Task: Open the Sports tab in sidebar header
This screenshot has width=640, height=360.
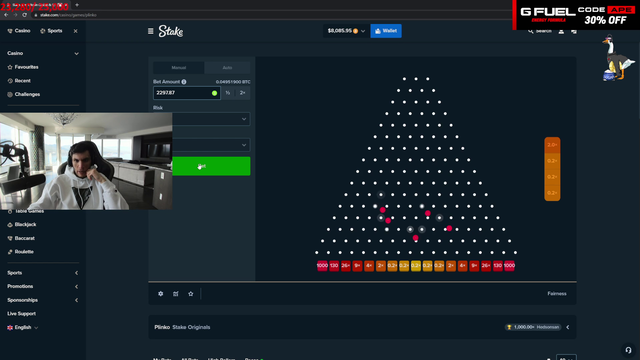Action: click(51, 31)
